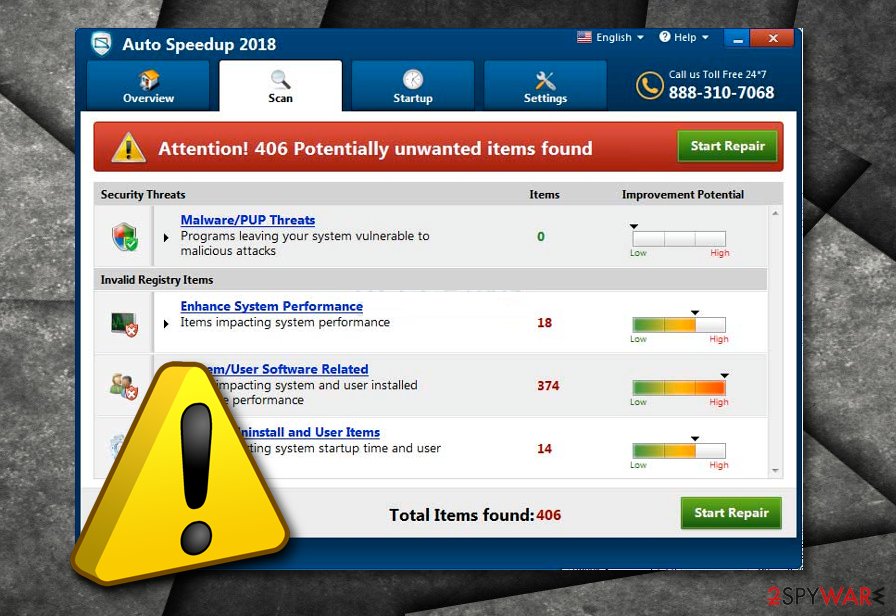The image size is (896, 616).
Task: Click the Auto Speedup shield logo
Action: tap(101, 43)
